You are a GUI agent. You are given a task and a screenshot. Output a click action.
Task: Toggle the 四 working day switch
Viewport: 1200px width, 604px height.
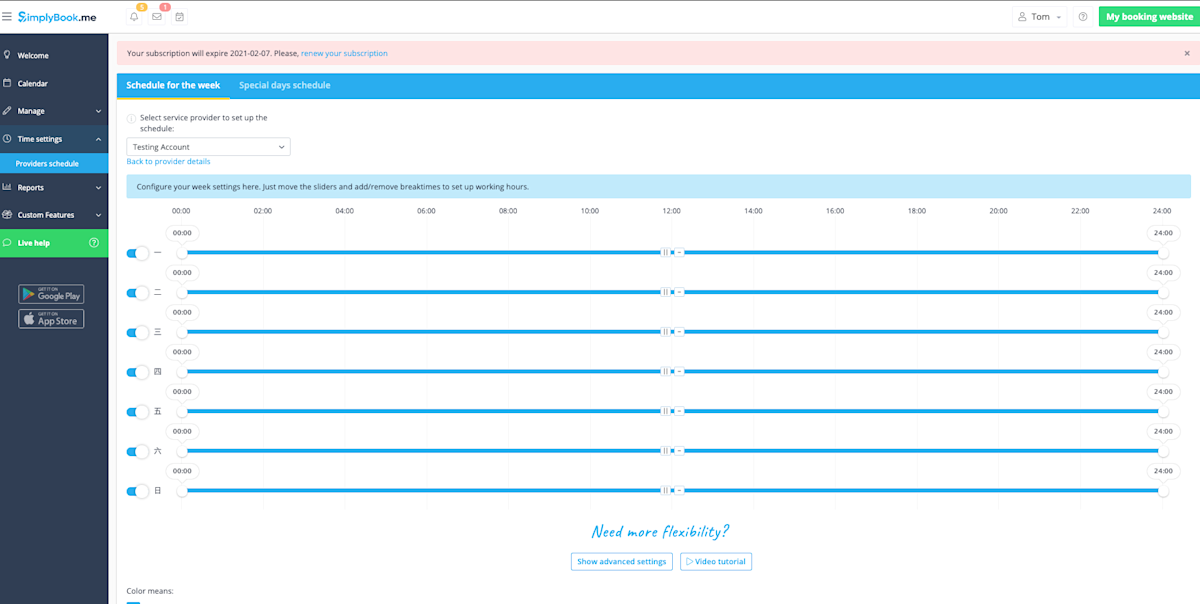point(138,372)
